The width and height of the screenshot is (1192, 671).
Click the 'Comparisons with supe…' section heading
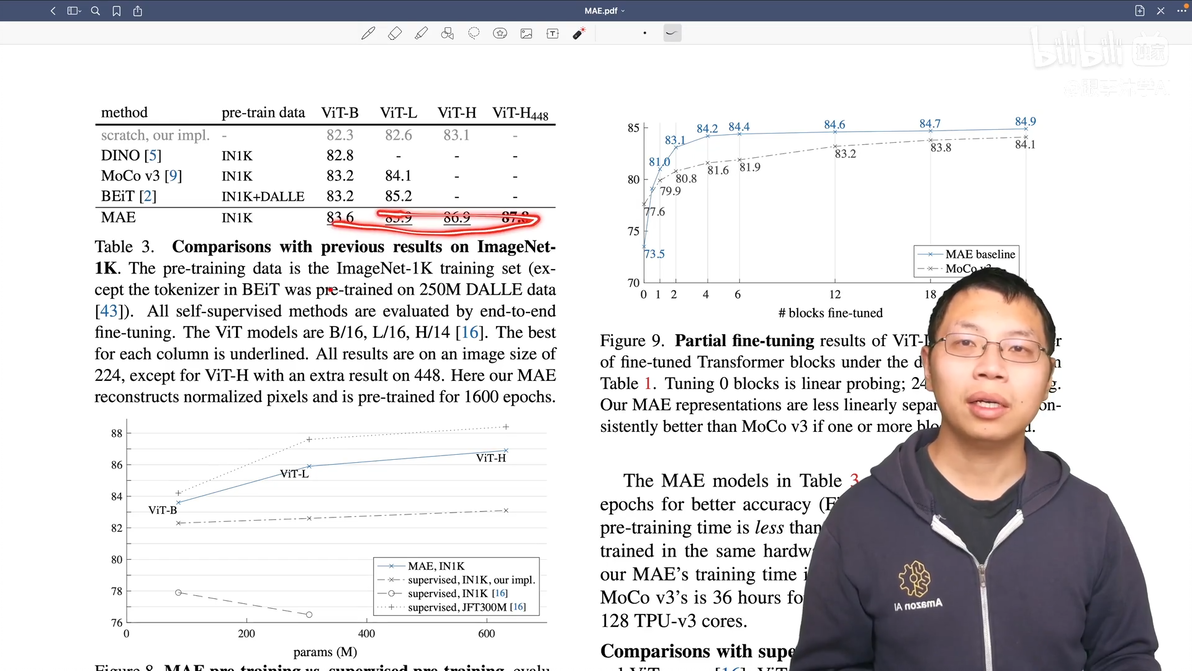tap(699, 651)
